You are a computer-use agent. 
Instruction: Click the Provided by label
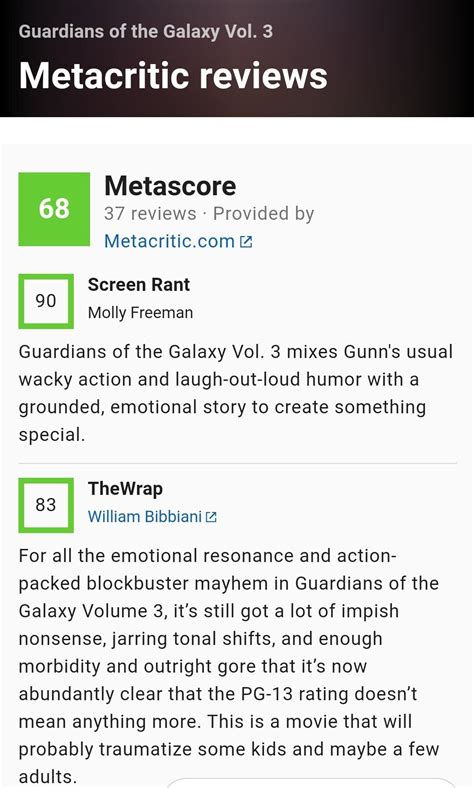coord(263,214)
